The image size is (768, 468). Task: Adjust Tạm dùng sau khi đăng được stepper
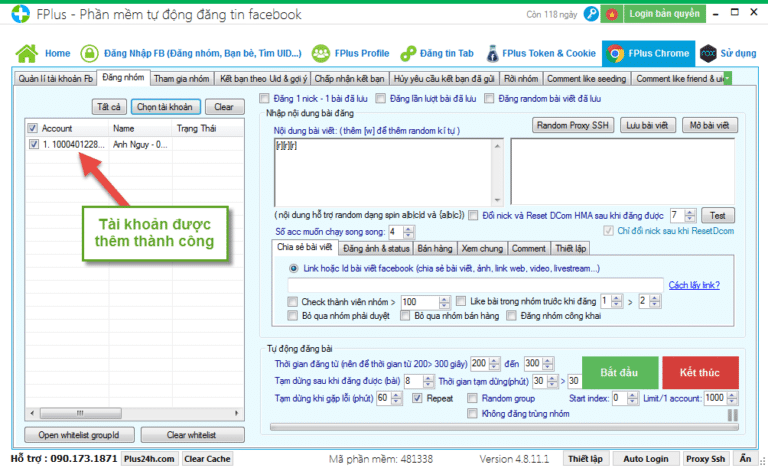click(x=428, y=381)
